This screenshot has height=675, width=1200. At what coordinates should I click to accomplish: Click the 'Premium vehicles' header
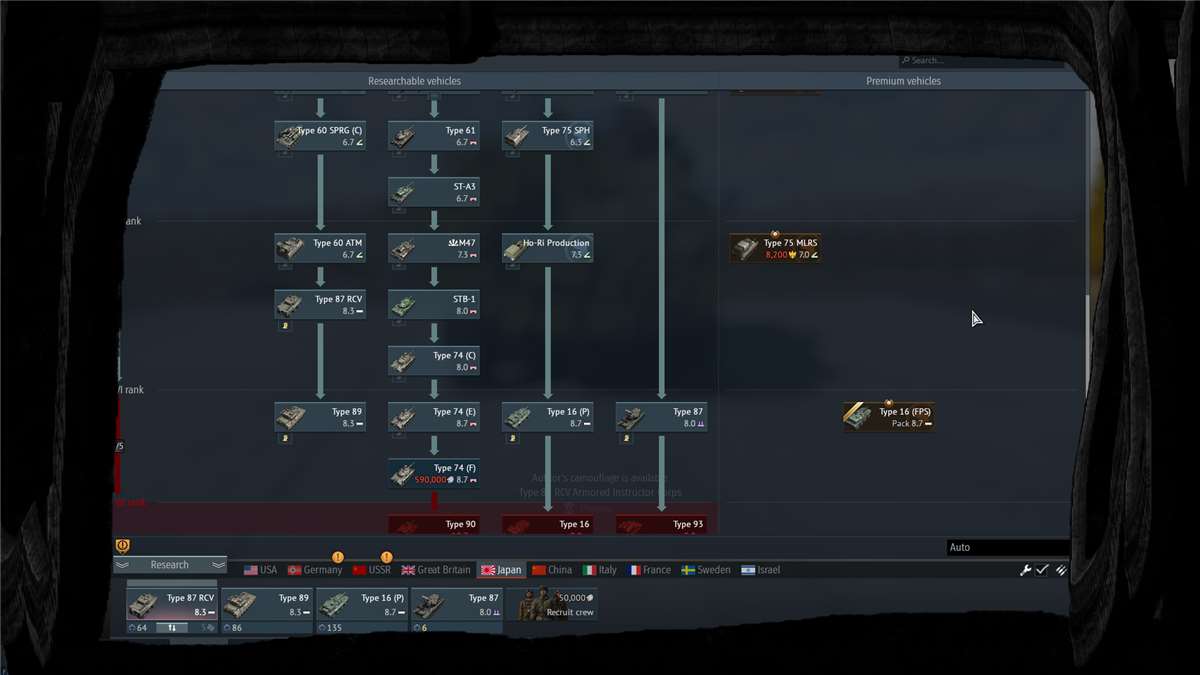(x=903, y=81)
